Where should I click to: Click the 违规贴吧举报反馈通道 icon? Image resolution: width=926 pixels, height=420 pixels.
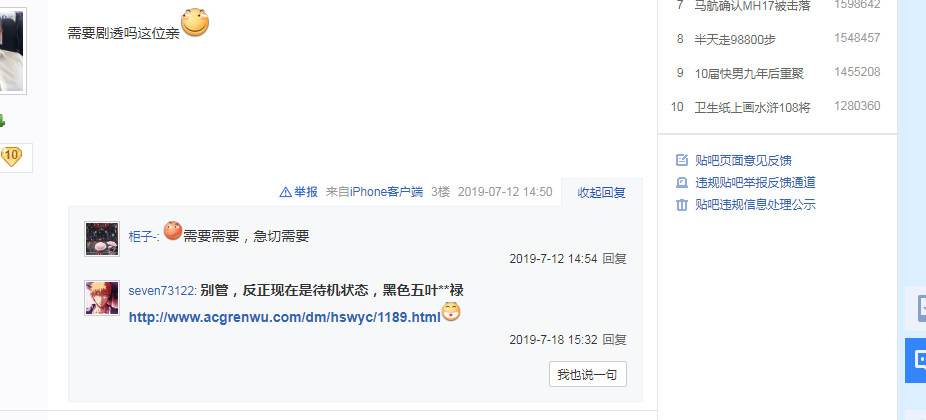point(682,183)
